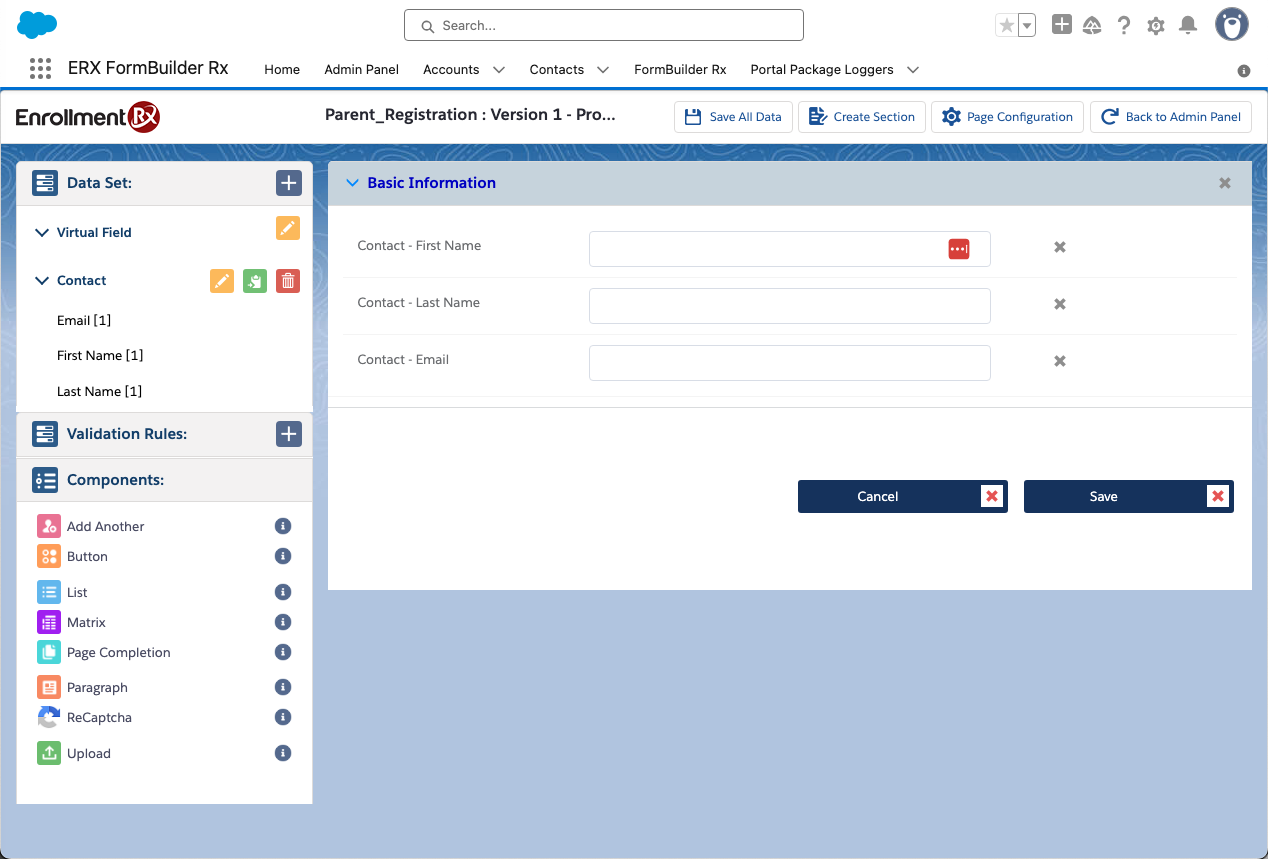Open the FormBuilder Rx tab
The height and width of the screenshot is (859, 1268).
(x=680, y=70)
